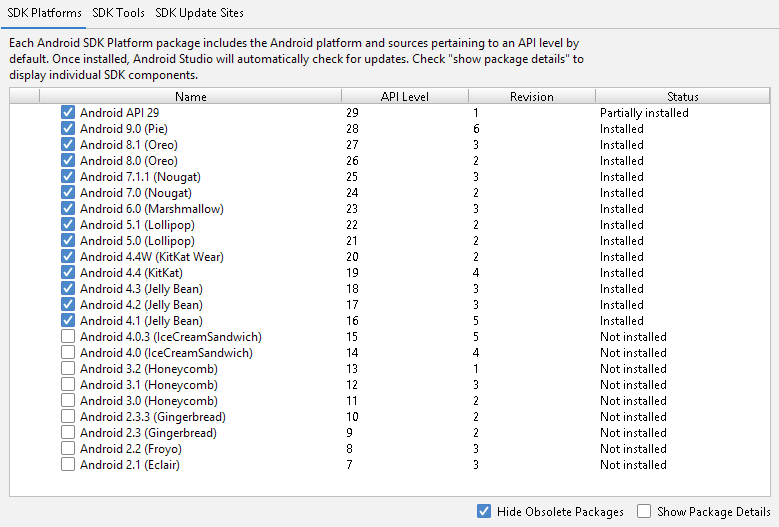The height and width of the screenshot is (527, 779).
Task: Uncheck Android 4.4W (KitKat Wear) checkbox
Action: click(x=68, y=256)
